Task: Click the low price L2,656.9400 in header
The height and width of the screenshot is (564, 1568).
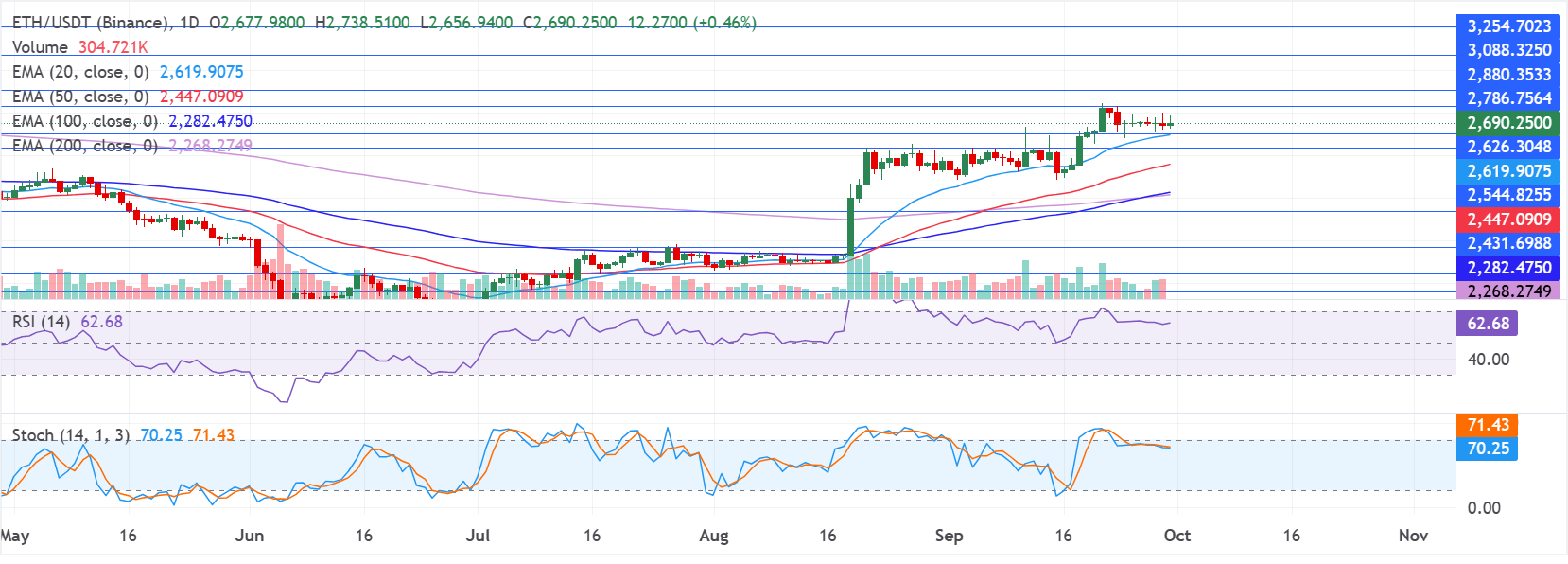Action: pyautogui.click(x=467, y=22)
